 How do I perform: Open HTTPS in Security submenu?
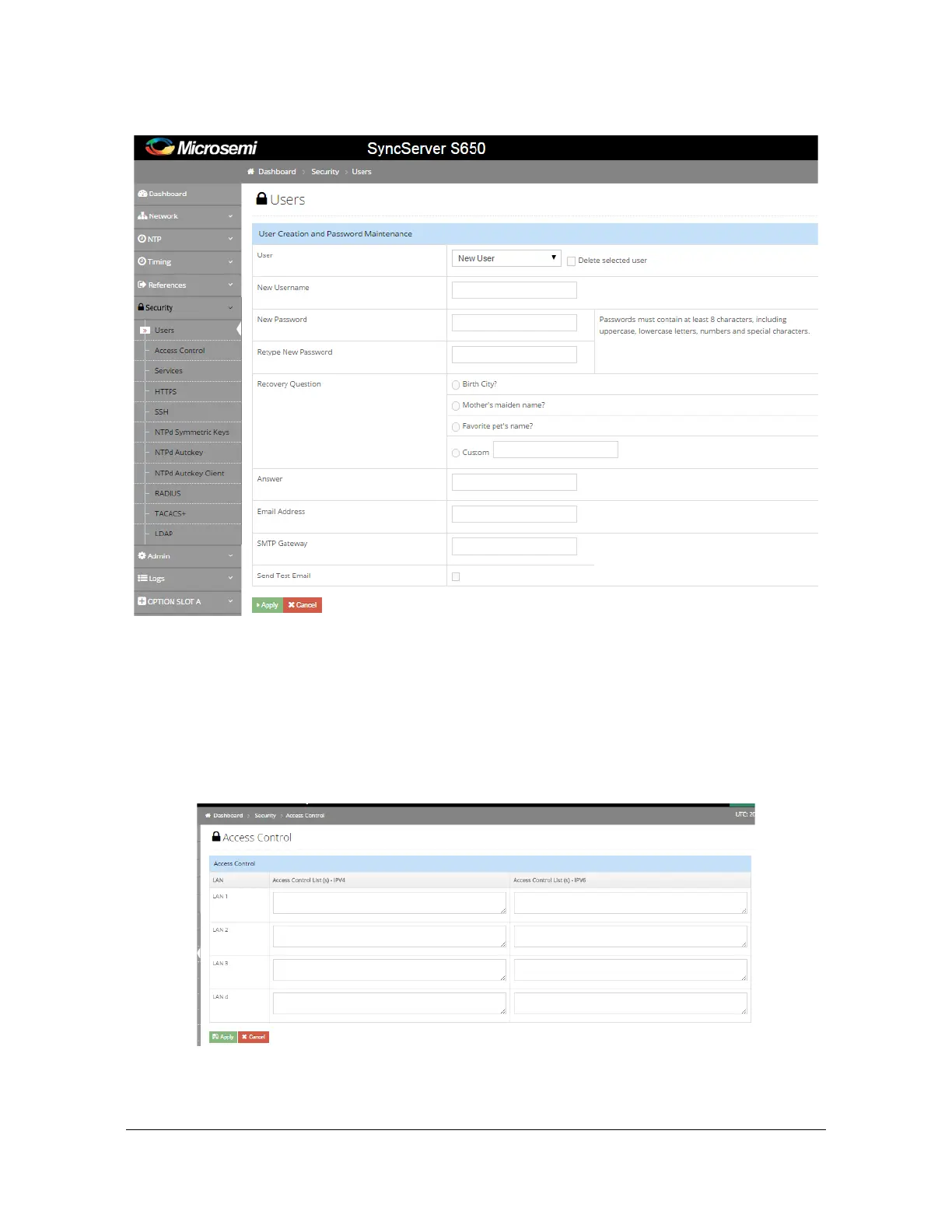pyautogui.click(x=166, y=392)
